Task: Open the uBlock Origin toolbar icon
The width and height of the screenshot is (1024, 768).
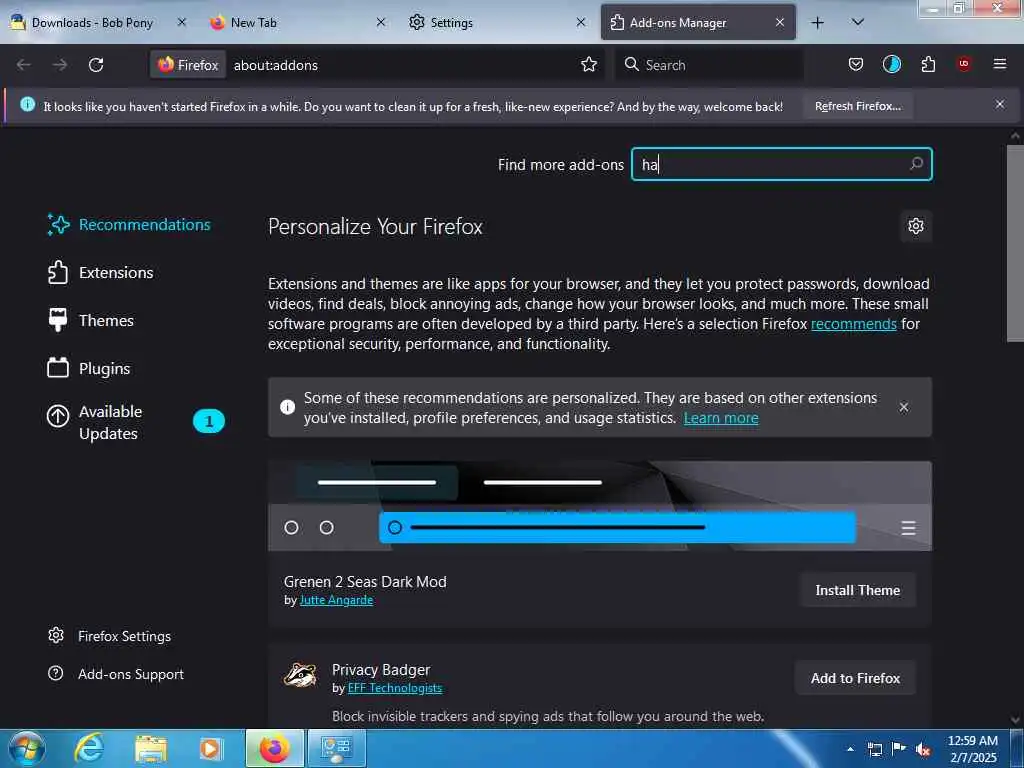Action: 964,63
